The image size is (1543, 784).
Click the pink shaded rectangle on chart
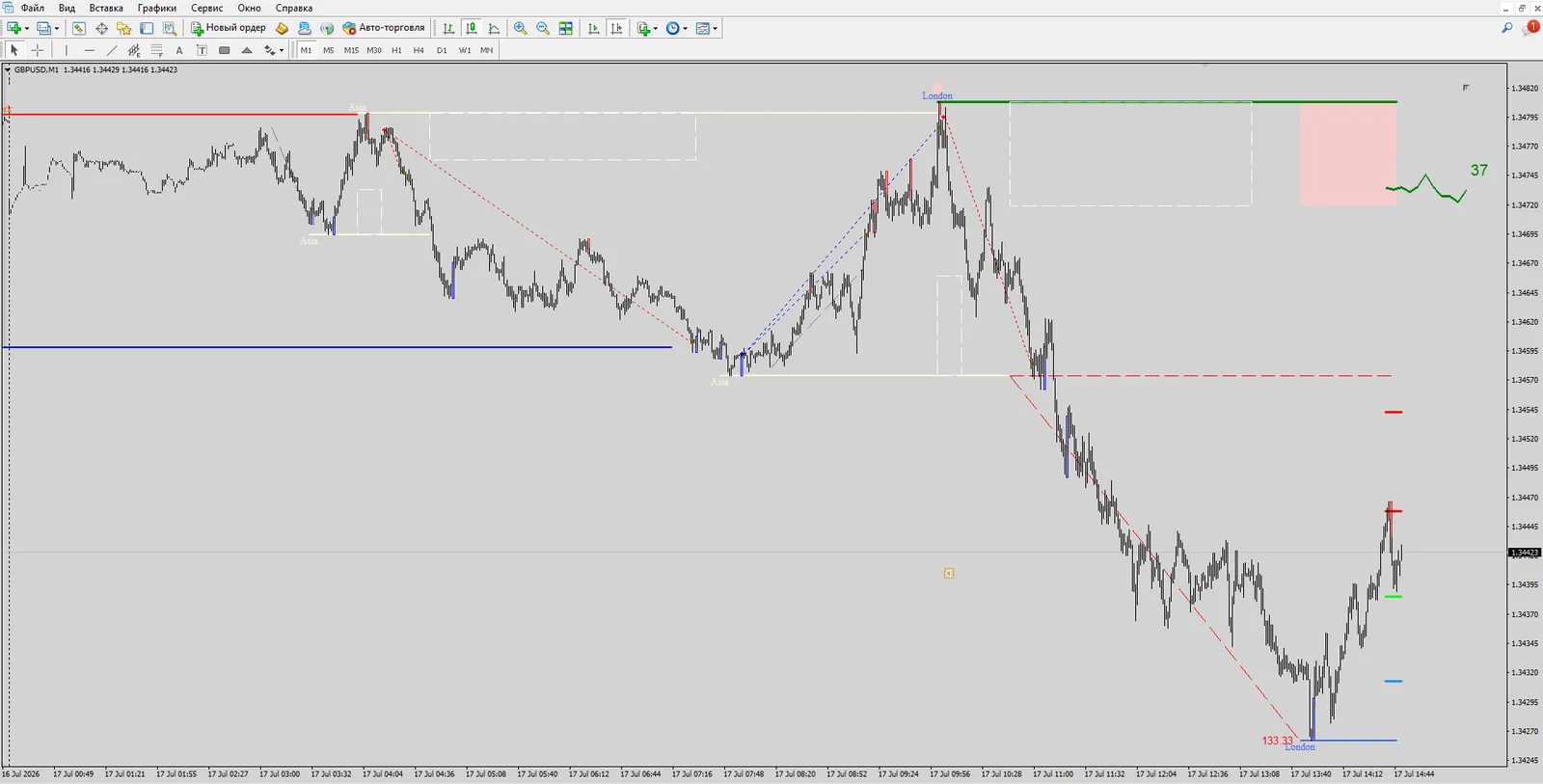click(x=1348, y=154)
